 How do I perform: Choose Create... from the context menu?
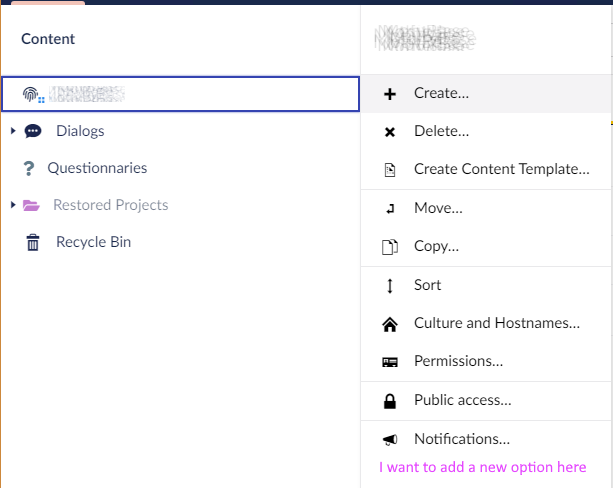point(486,93)
